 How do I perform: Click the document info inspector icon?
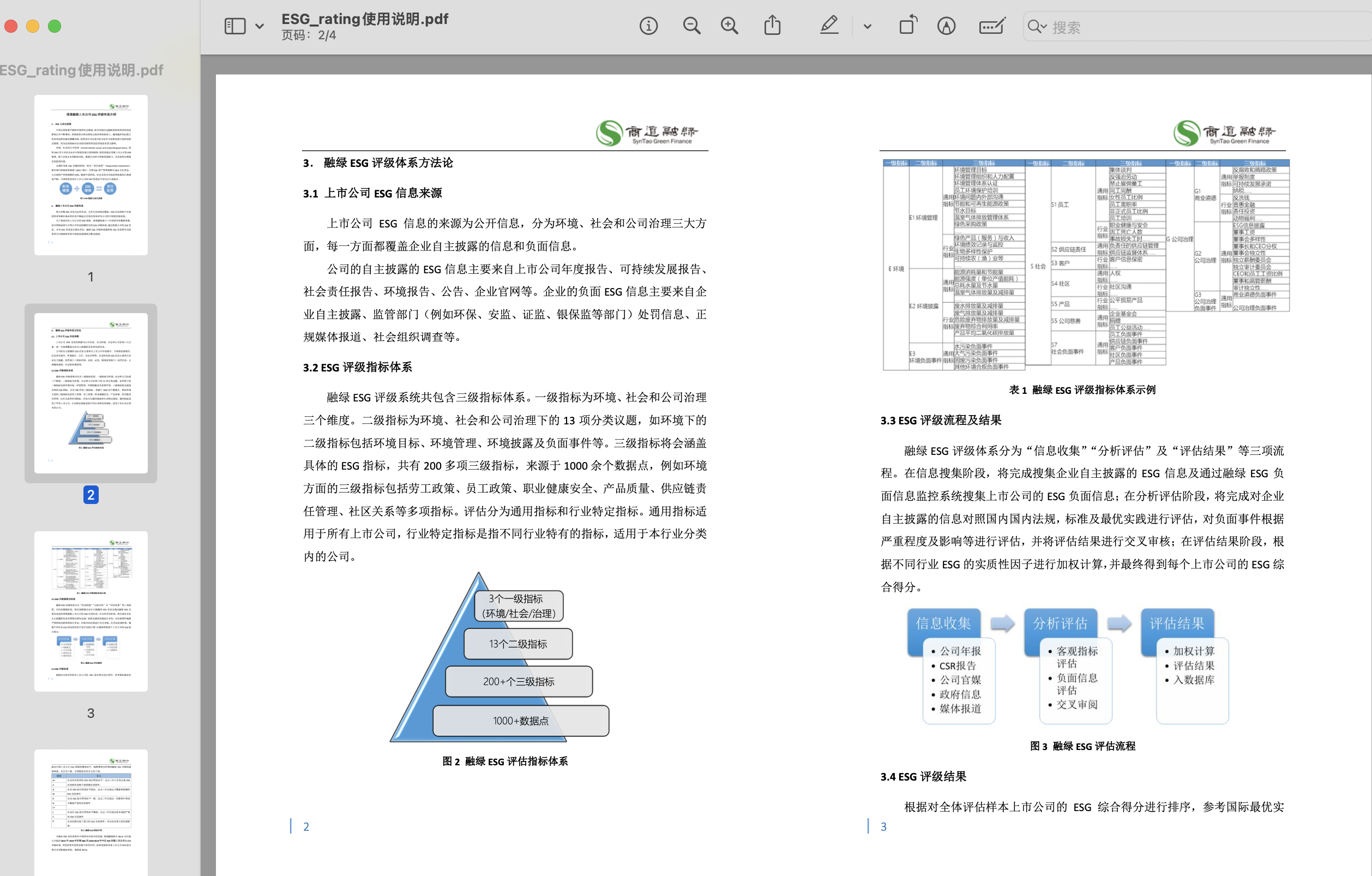[x=648, y=26]
